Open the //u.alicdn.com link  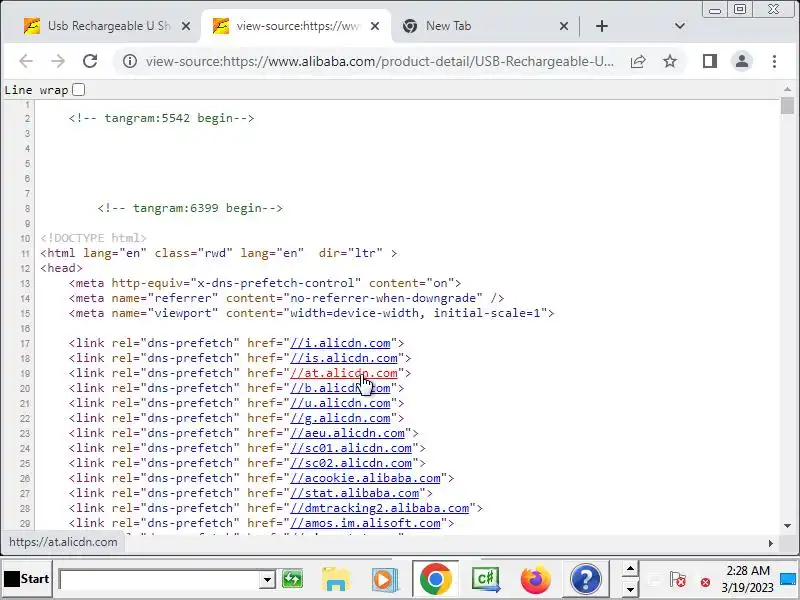pyautogui.click(x=340, y=403)
